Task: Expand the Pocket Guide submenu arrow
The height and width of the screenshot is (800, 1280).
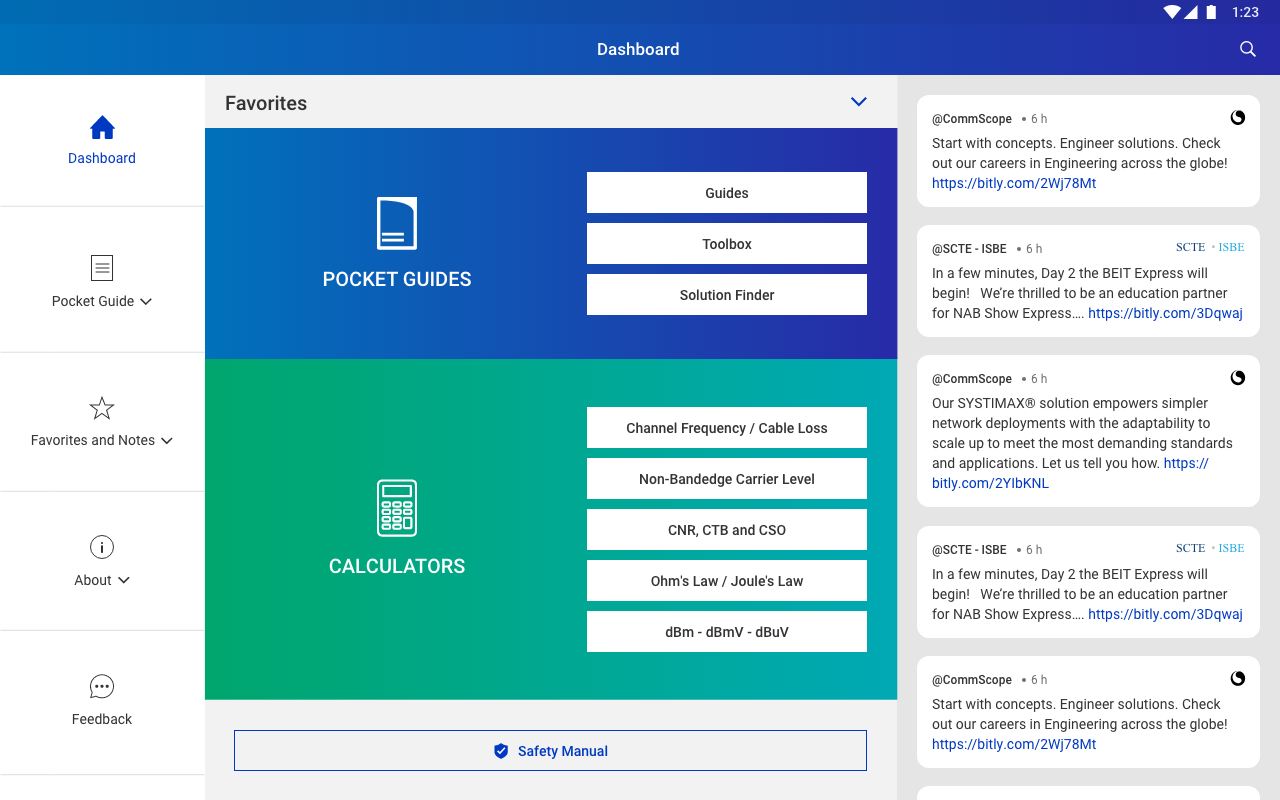Action: [x=146, y=301]
